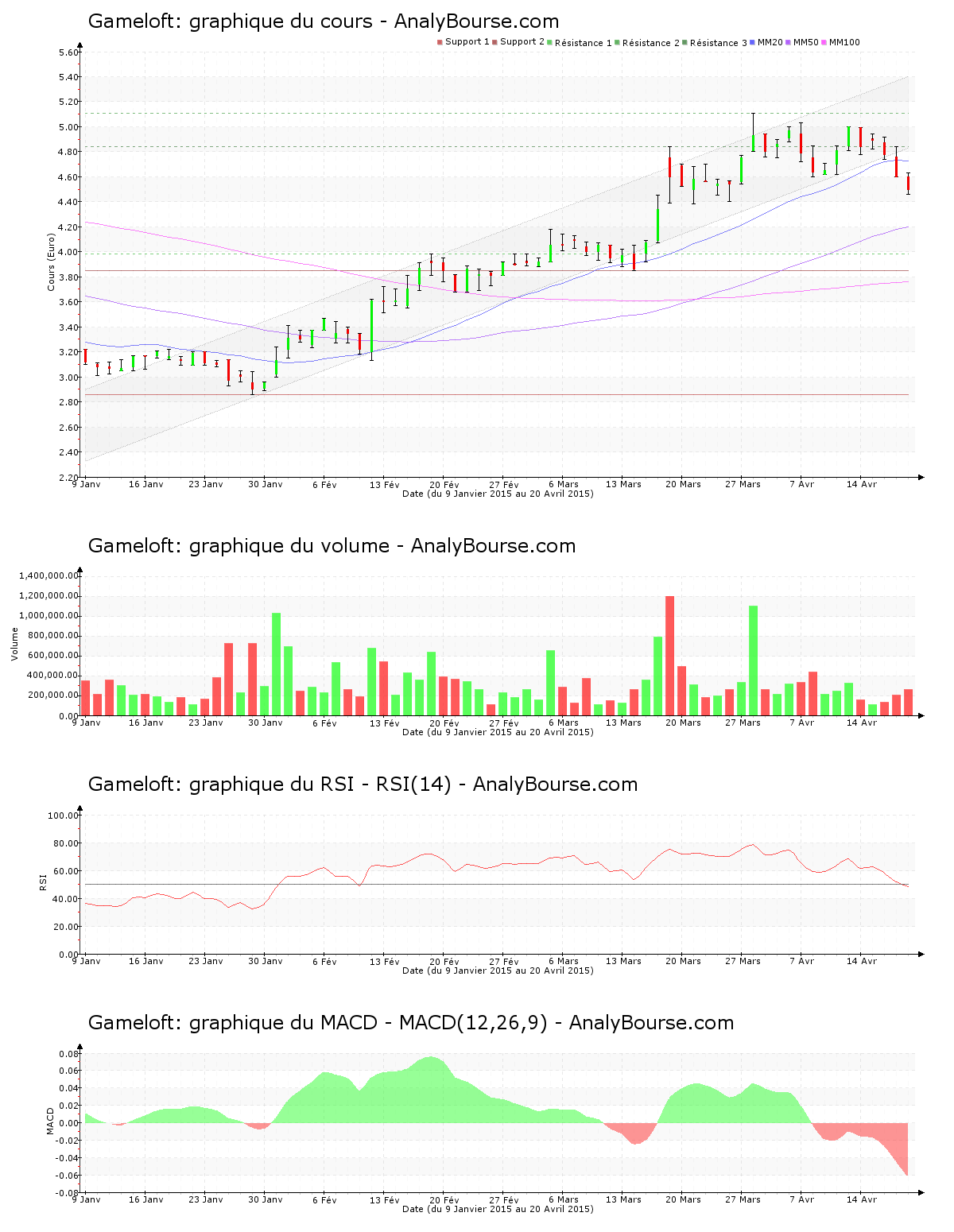
Task: Click the 5.60 price axis value
Action: pos(68,52)
